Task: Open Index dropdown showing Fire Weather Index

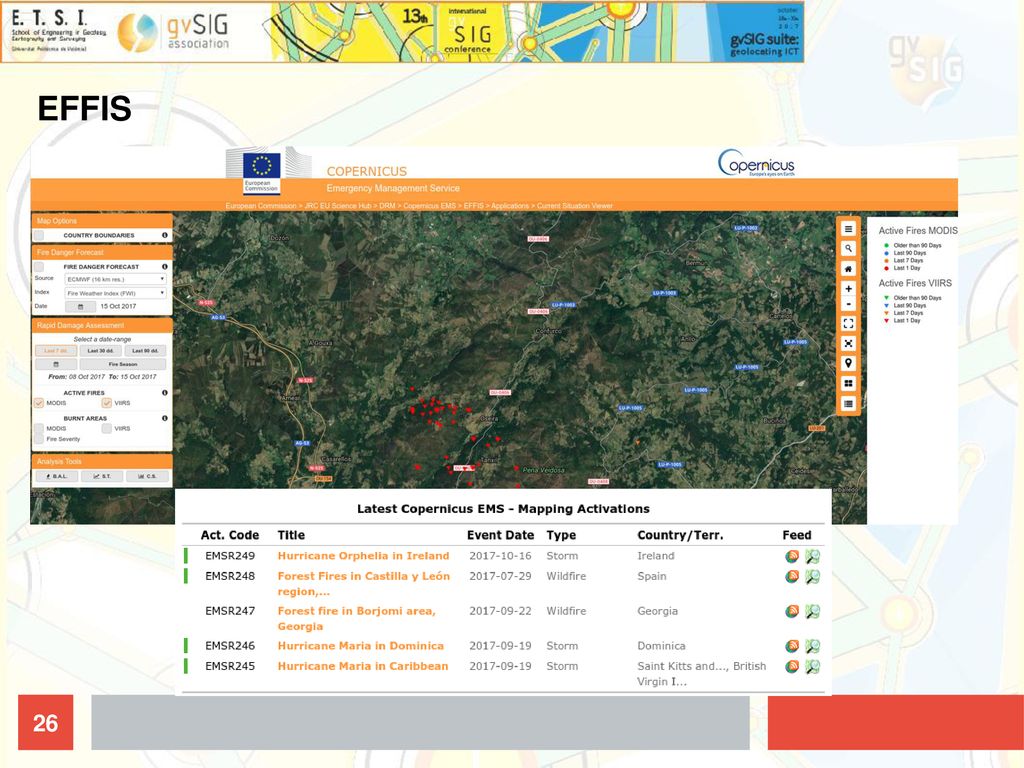Action: pyautogui.click(x=116, y=293)
